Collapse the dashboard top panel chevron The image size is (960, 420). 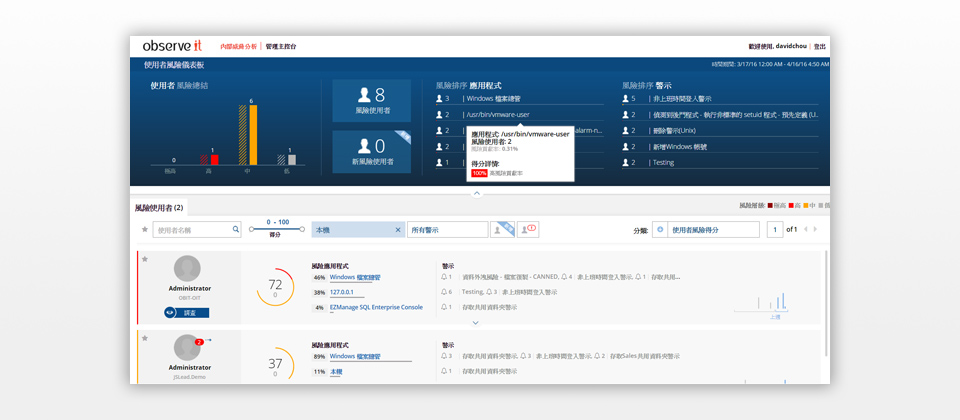click(477, 193)
